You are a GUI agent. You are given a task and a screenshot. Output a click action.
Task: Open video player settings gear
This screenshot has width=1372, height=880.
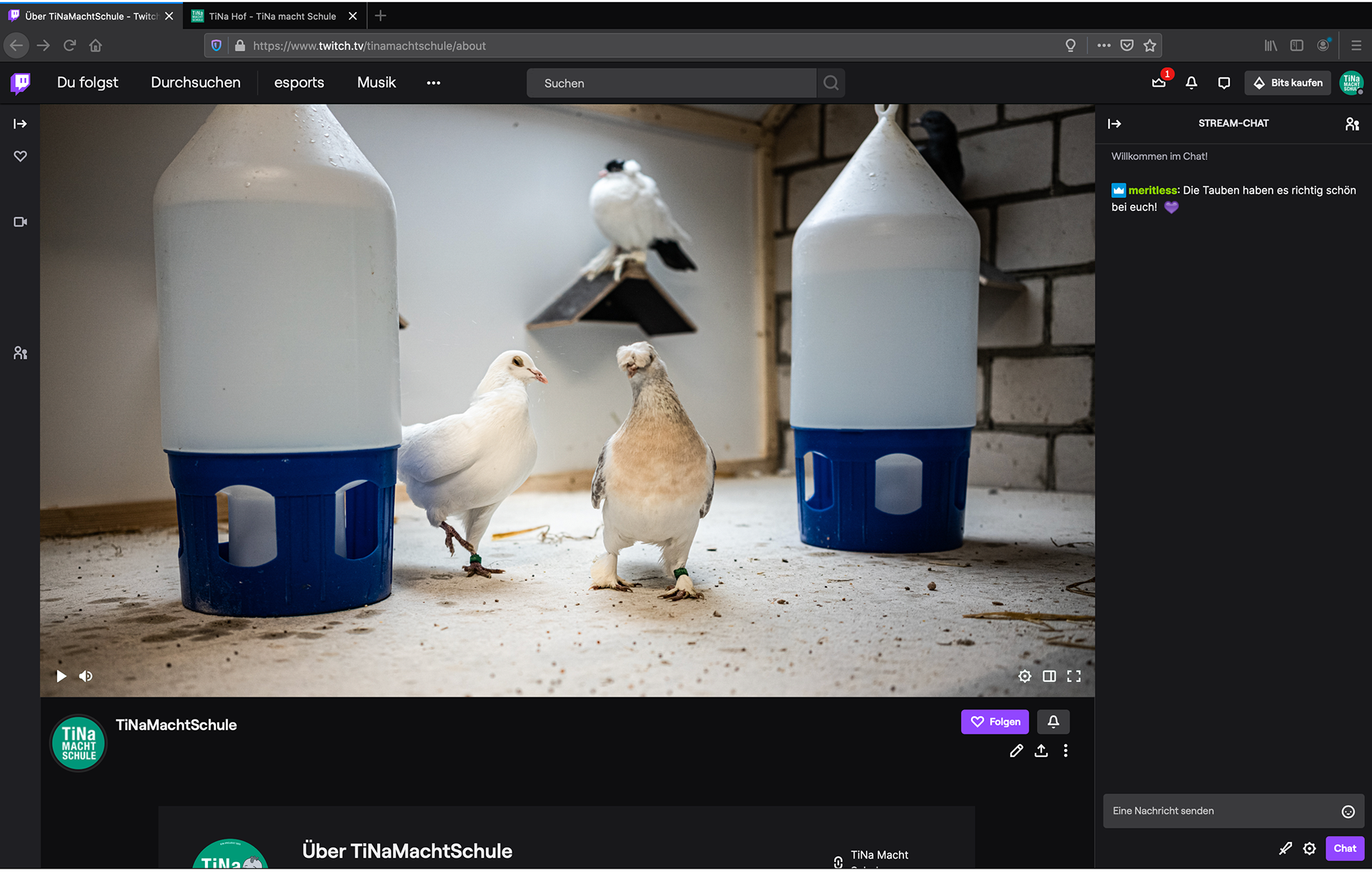pos(1024,676)
